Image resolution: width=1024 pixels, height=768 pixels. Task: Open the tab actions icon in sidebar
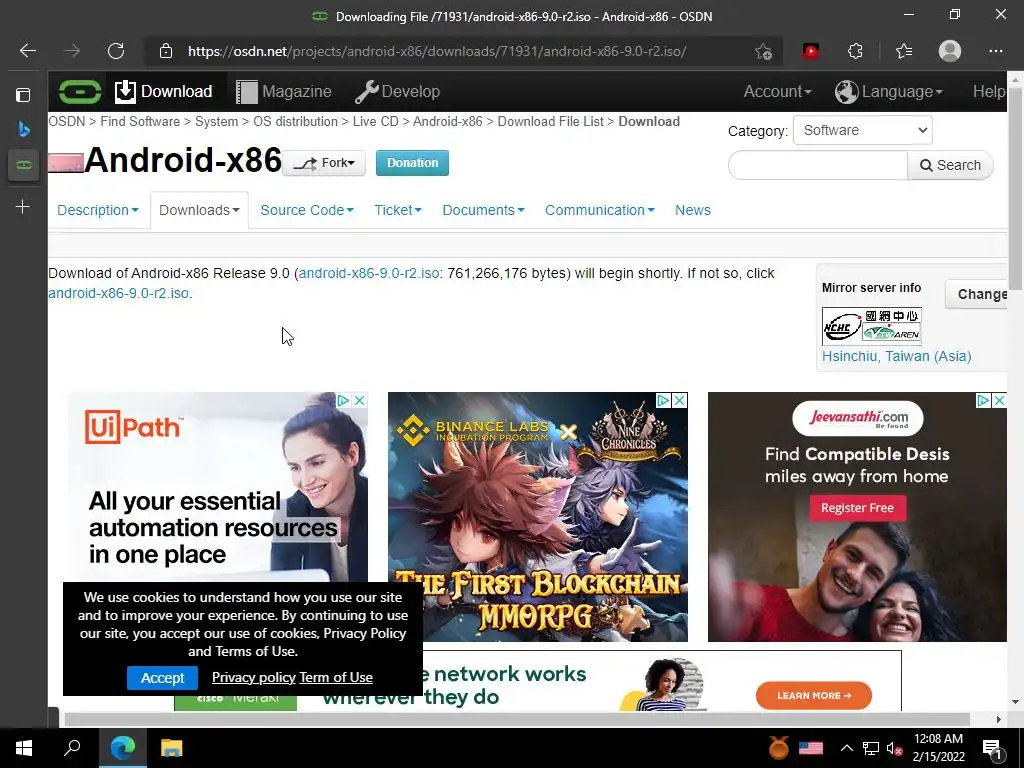tap(23, 95)
